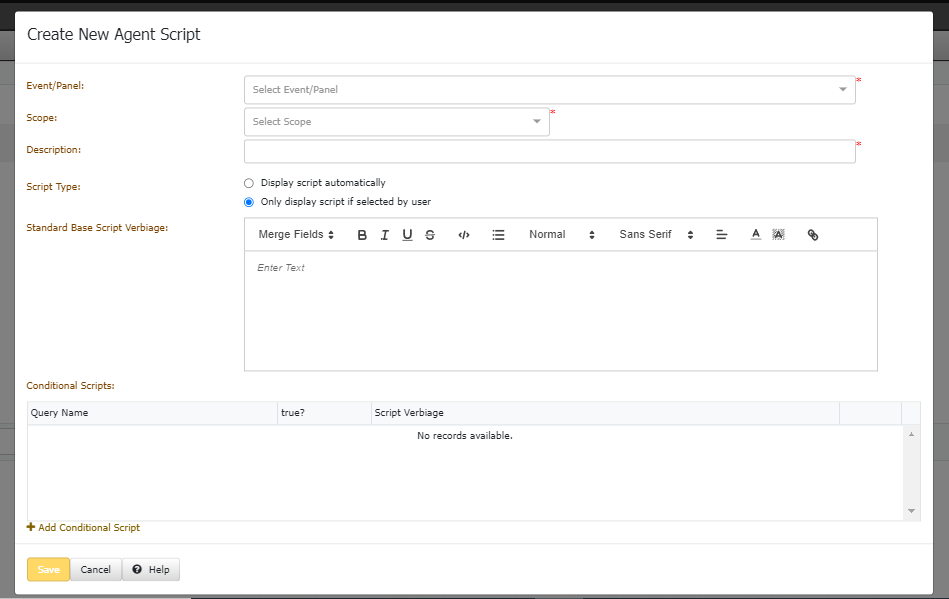Choose 'Only display script if selected by user'
The height and width of the screenshot is (599, 949).
pyautogui.click(x=249, y=202)
